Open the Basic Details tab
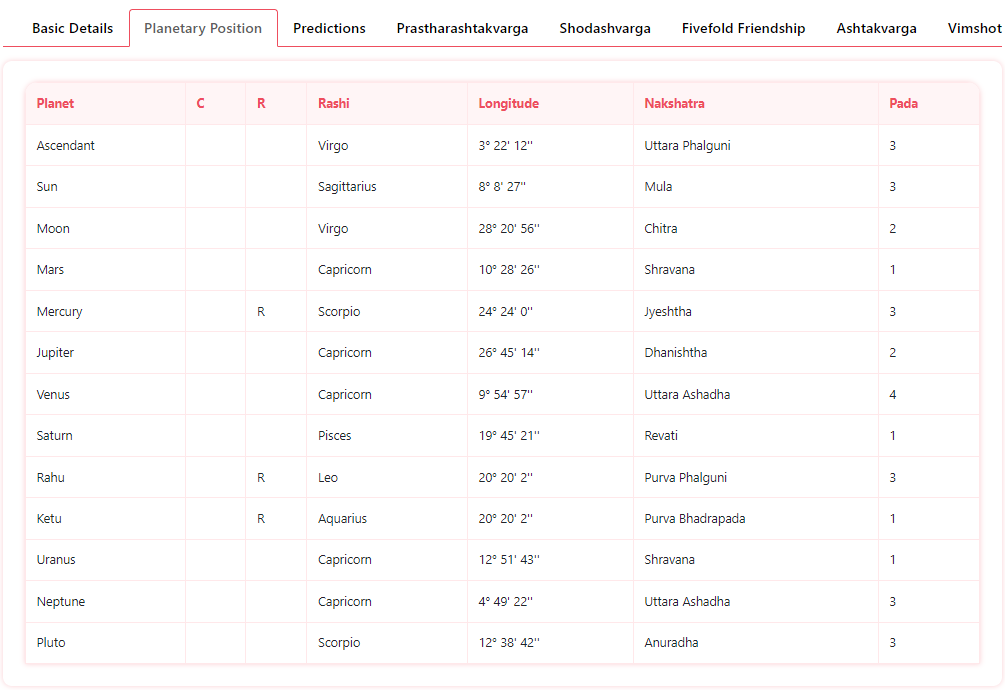Viewport: 1005px width, 690px height. click(x=72, y=28)
